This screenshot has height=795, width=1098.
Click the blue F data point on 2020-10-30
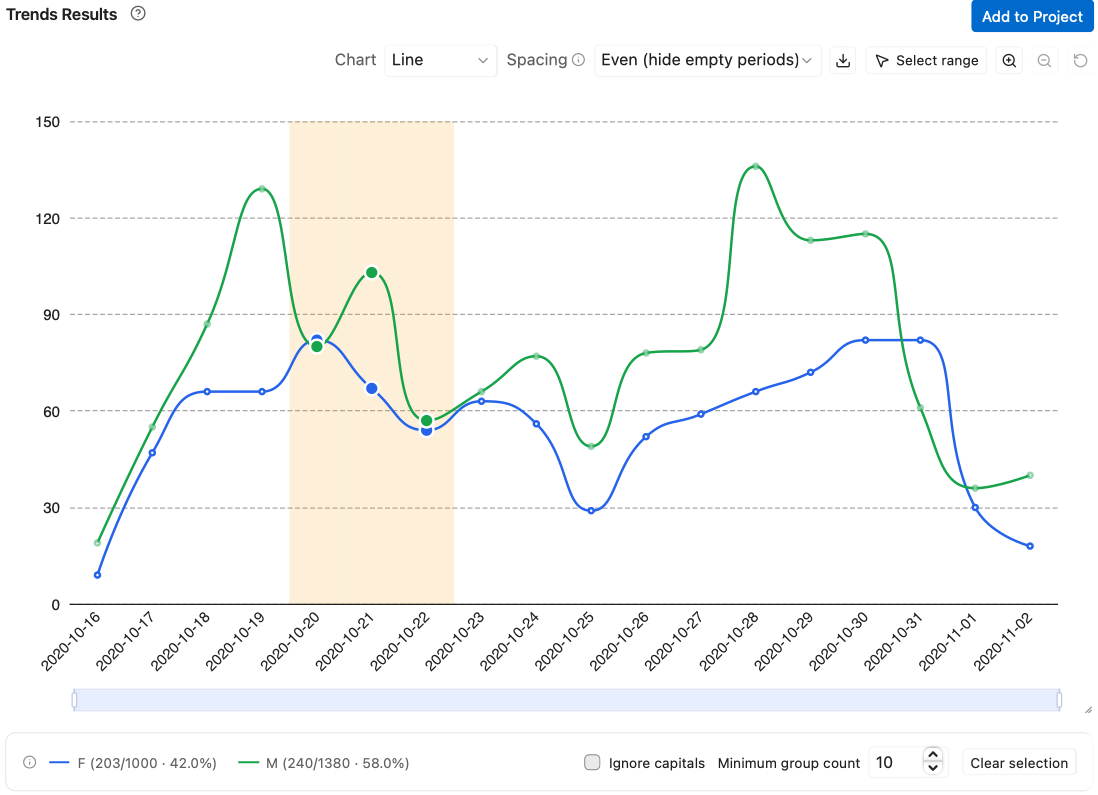866,340
